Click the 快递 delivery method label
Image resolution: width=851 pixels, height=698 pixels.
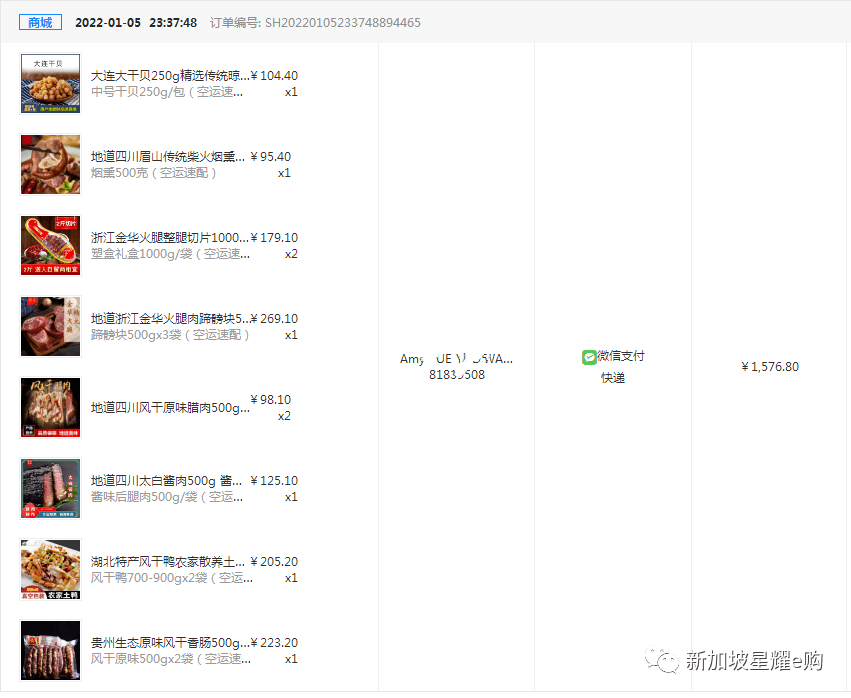click(x=612, y=378)
